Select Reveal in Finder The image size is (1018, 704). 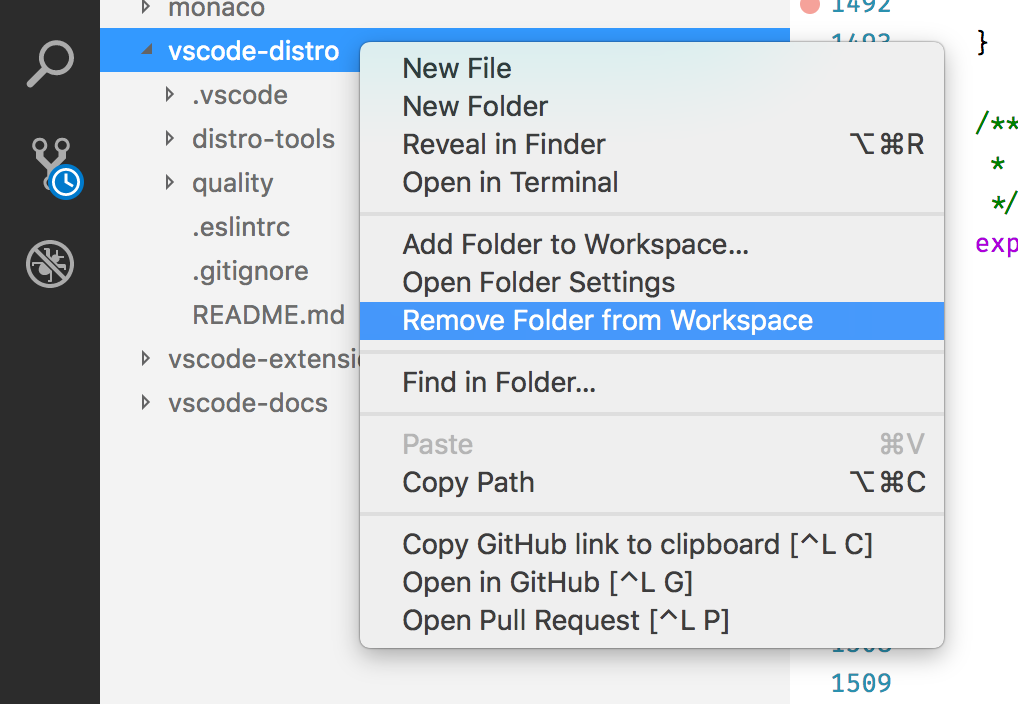tap(503, 144)
